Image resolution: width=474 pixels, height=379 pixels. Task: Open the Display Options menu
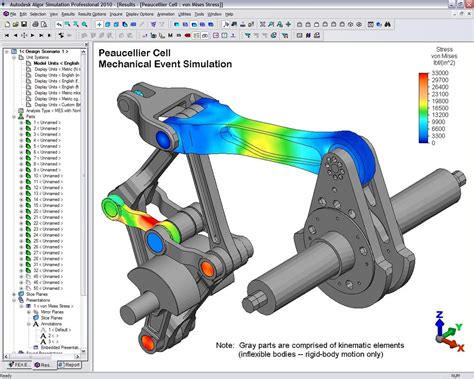(140, 14)
